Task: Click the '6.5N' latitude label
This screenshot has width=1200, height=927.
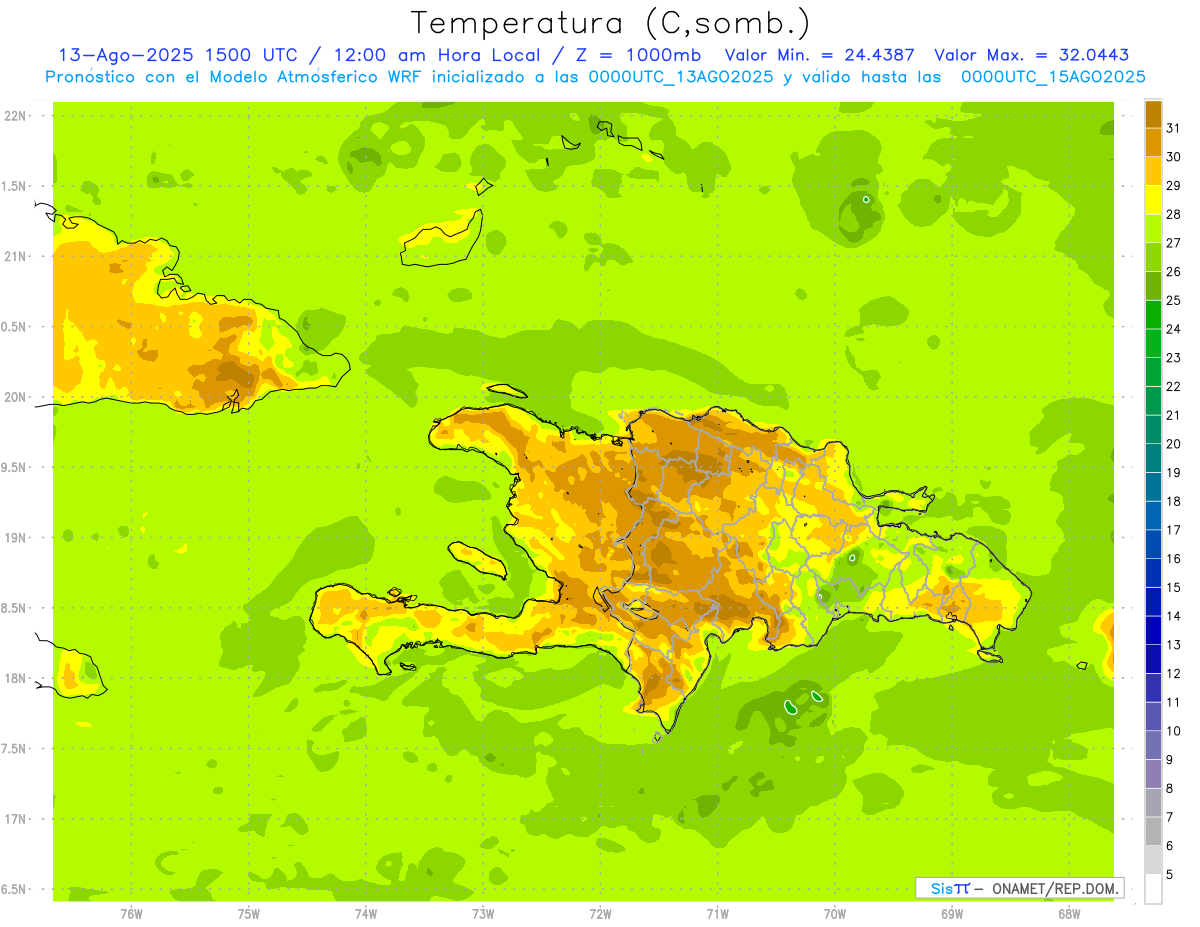Action: click(14, 889)
